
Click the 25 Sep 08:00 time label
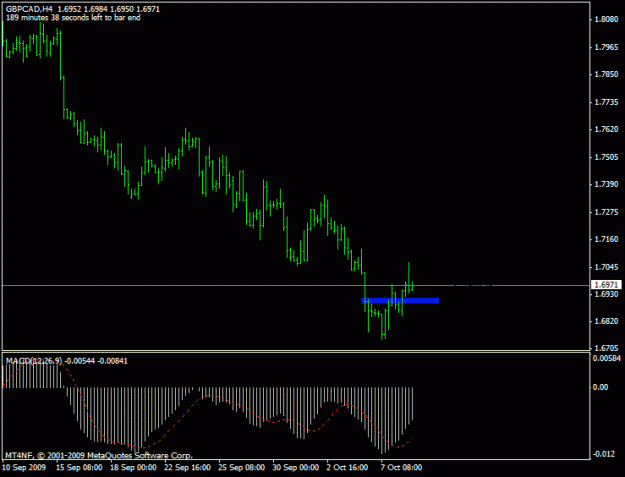pyautogui.click(x=242, y=467)
